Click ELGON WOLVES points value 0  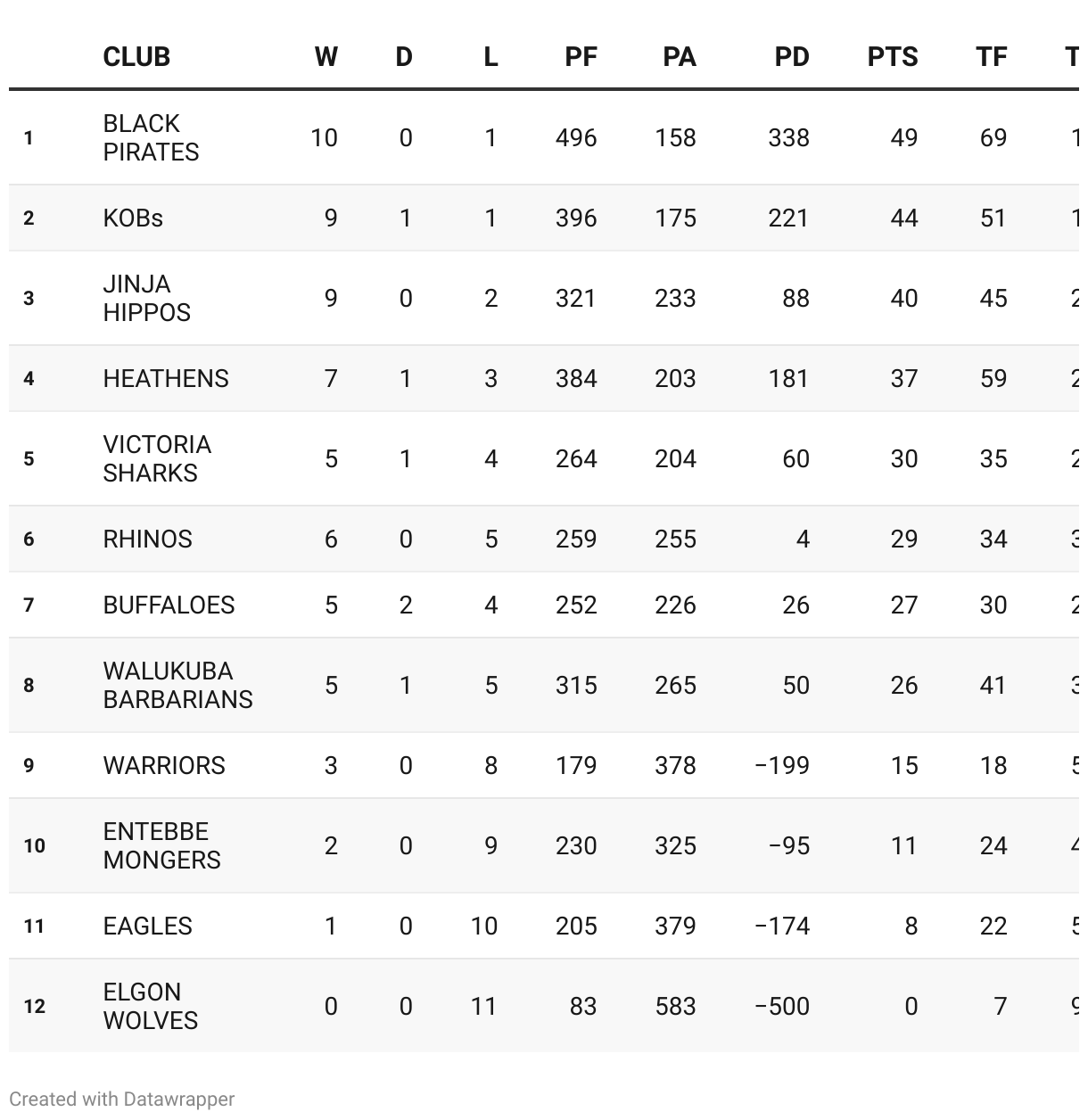pos(911,1006)
